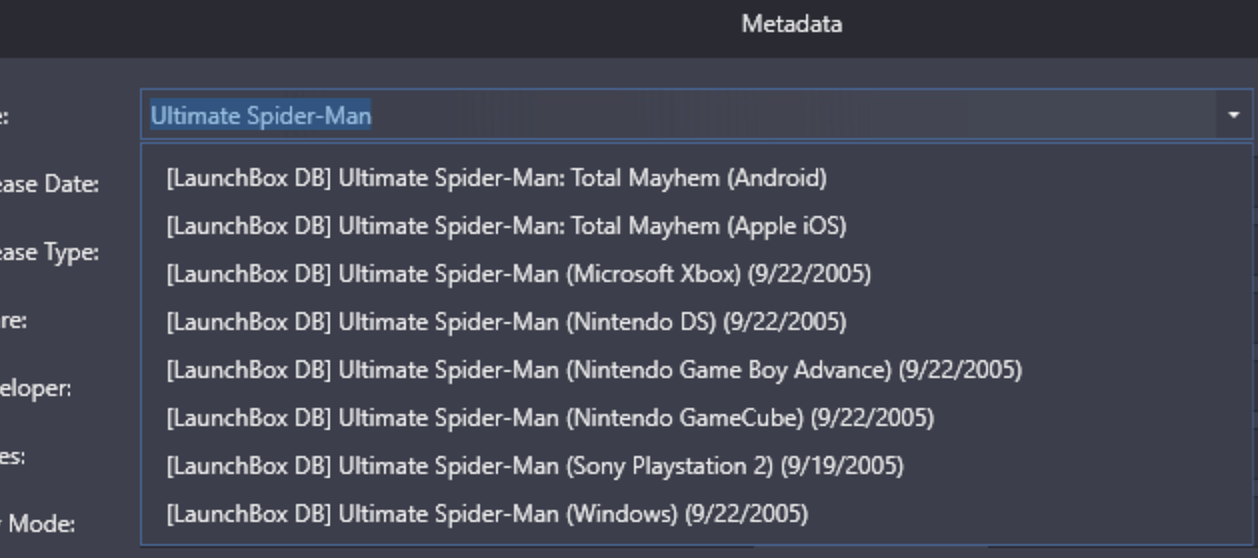1258x558 pixels.
Task: Click empty space inside the Title combo box
Action: [x=790, y=115]
